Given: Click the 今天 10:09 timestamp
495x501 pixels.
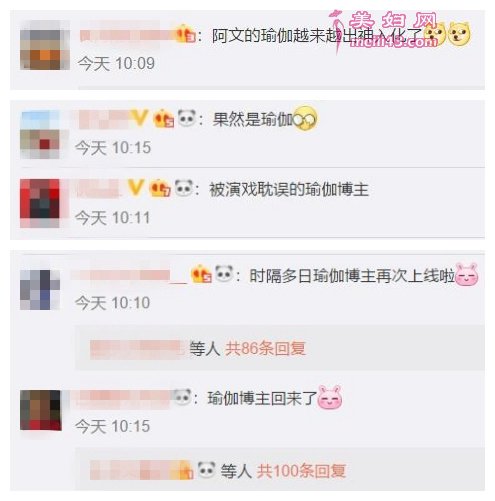Looking at the screenshot, I should (116, 63).
